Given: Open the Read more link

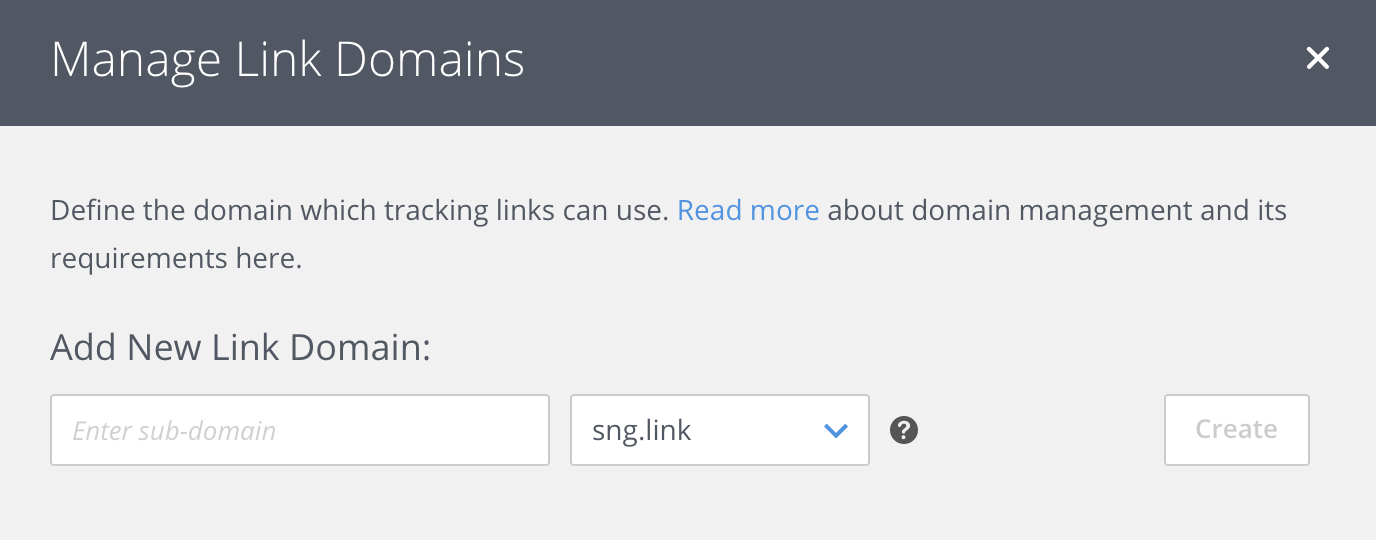Looking at the screenshot, I should click(748, 211).
